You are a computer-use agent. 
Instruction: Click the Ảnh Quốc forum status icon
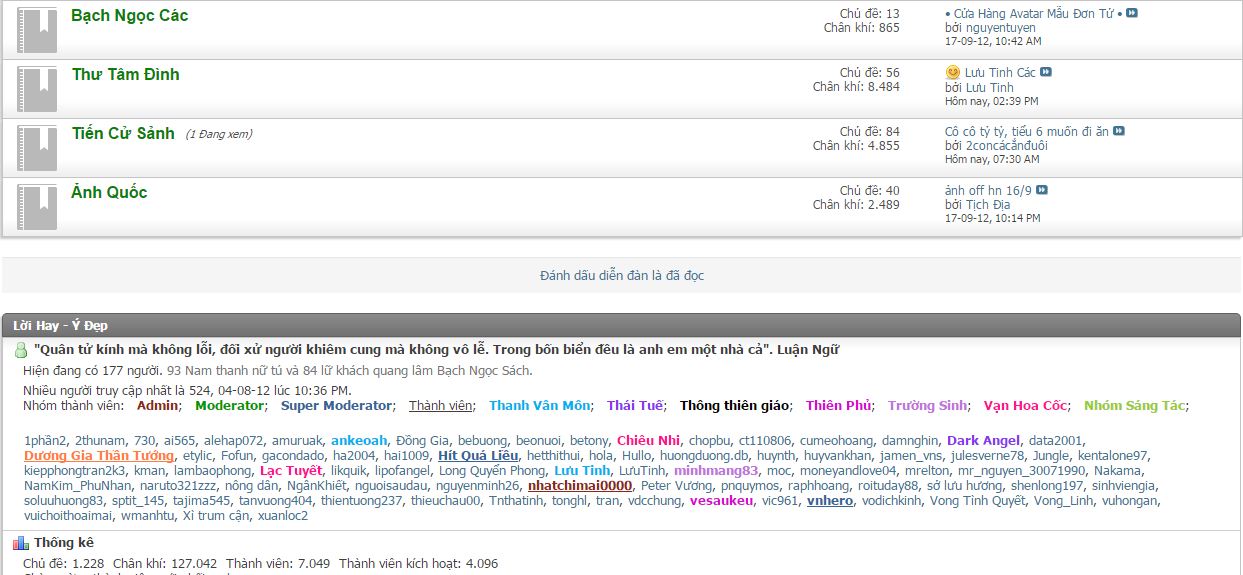click(37, 207)
